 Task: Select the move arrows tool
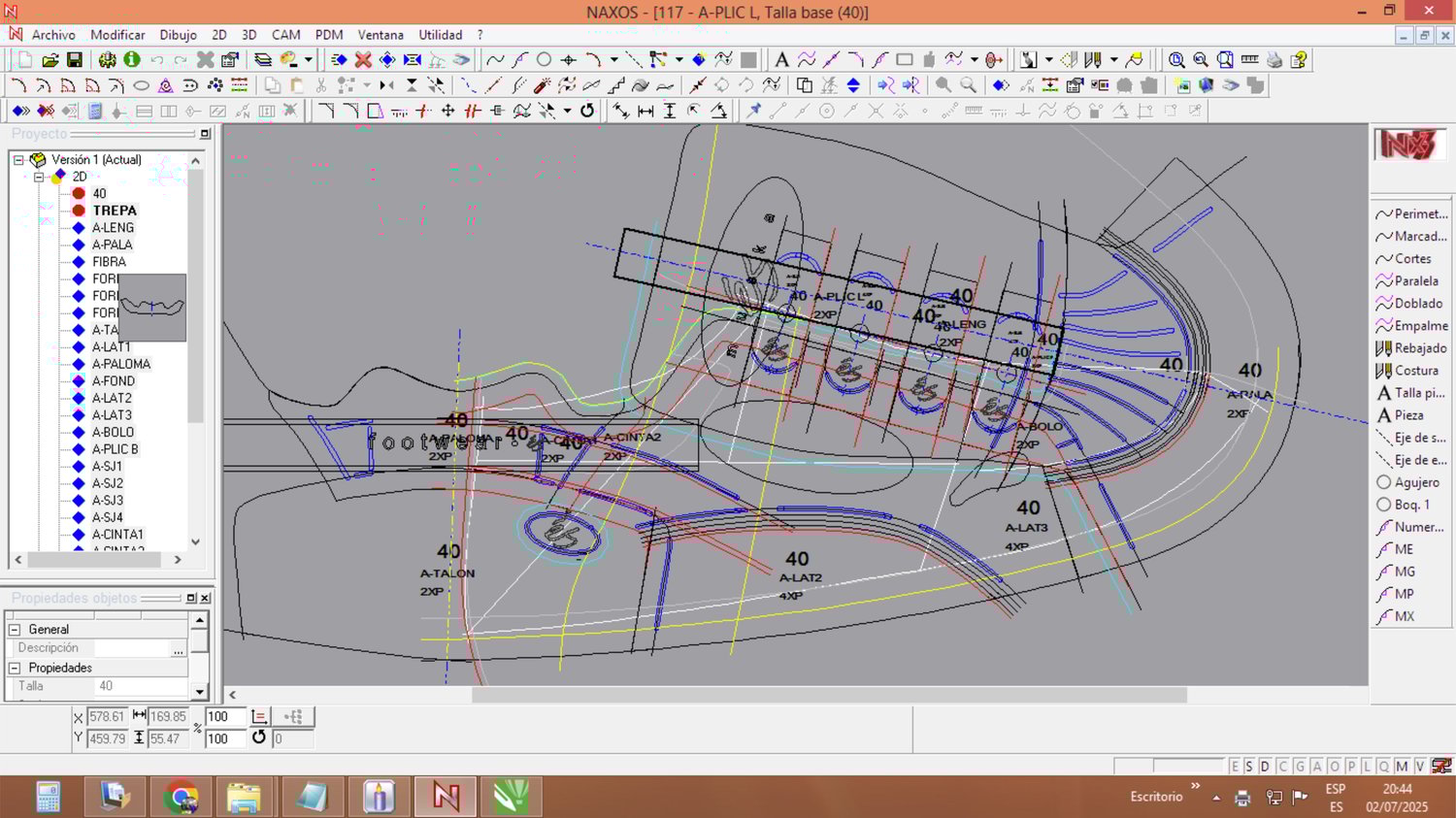pyautogui.click(x=448, y=111)
